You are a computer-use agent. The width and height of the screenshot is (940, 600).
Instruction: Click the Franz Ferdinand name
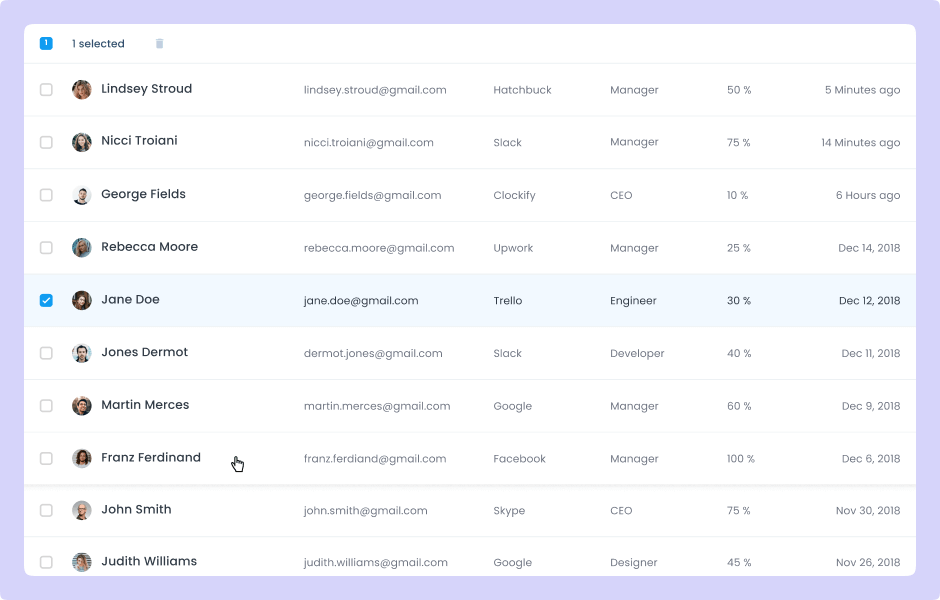151,458
